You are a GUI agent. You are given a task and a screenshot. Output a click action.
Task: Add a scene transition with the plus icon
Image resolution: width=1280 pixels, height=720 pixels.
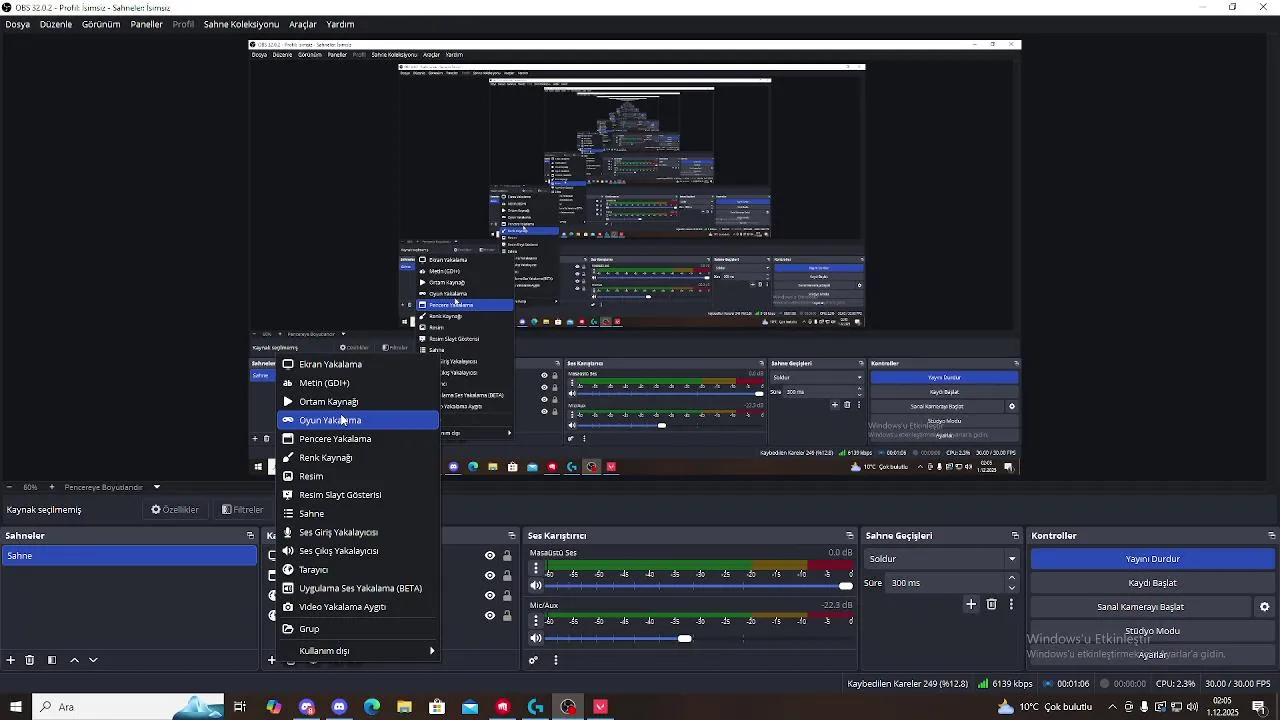970,604
